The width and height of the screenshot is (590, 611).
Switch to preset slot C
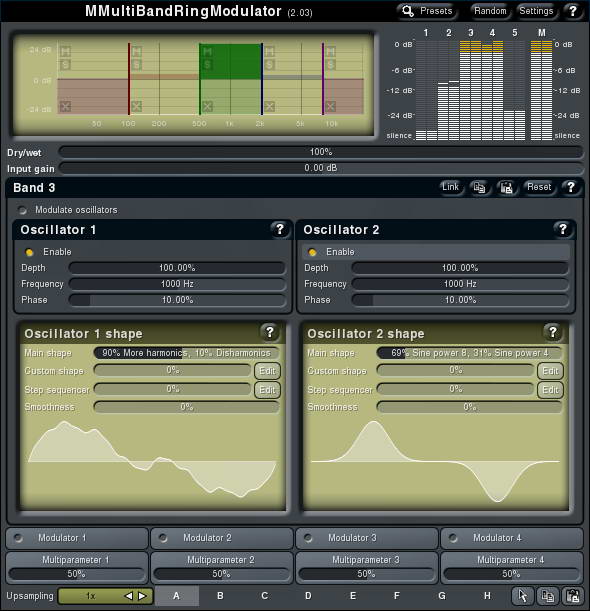[265, 596]
